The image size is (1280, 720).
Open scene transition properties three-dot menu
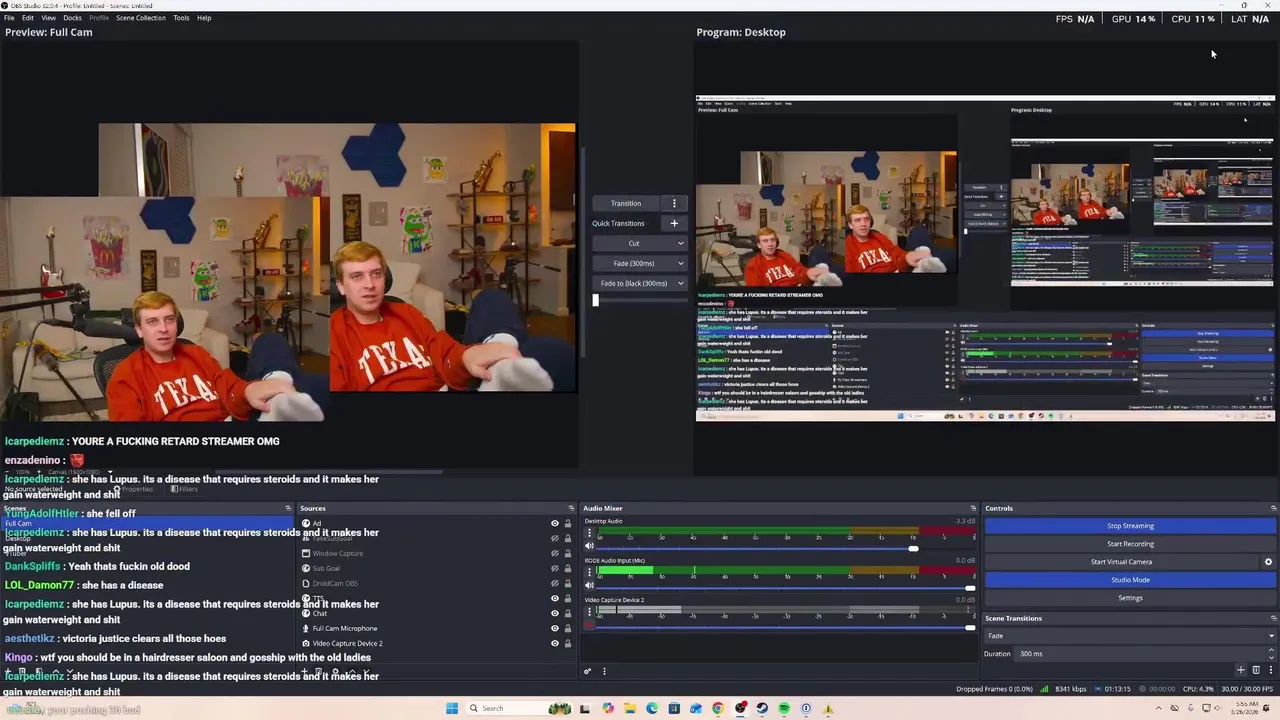(1271, 670)
